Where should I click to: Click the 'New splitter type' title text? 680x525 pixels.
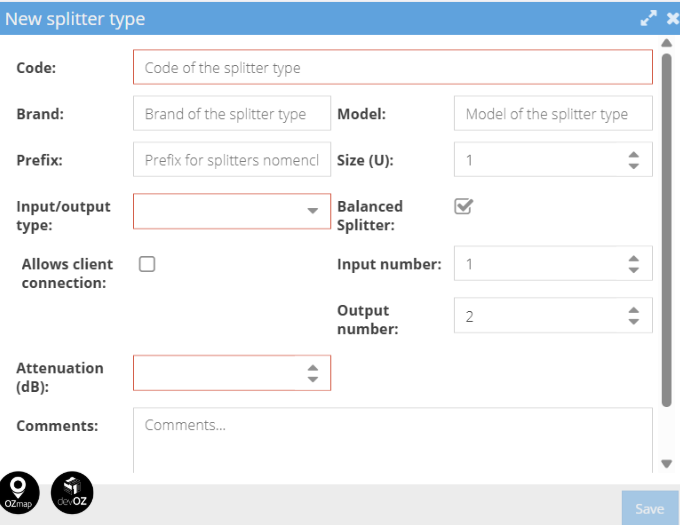(75, 19)
